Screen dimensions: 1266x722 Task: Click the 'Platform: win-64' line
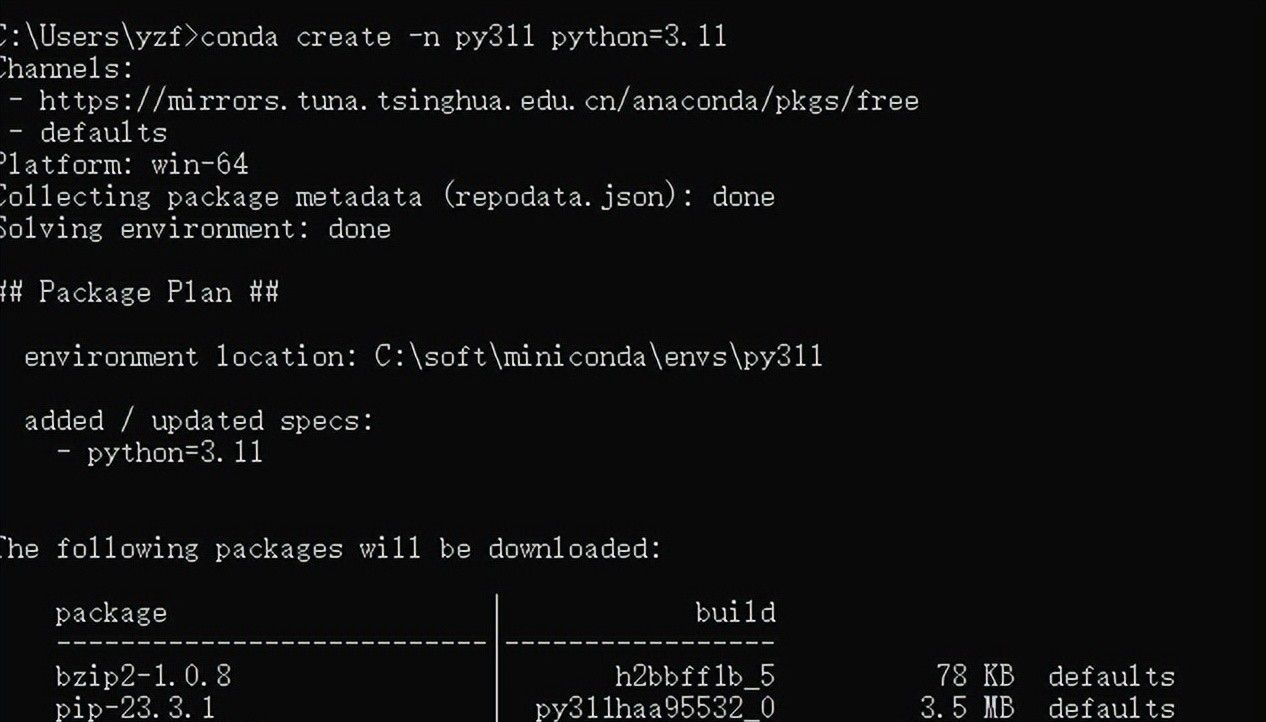click(123, 165)
